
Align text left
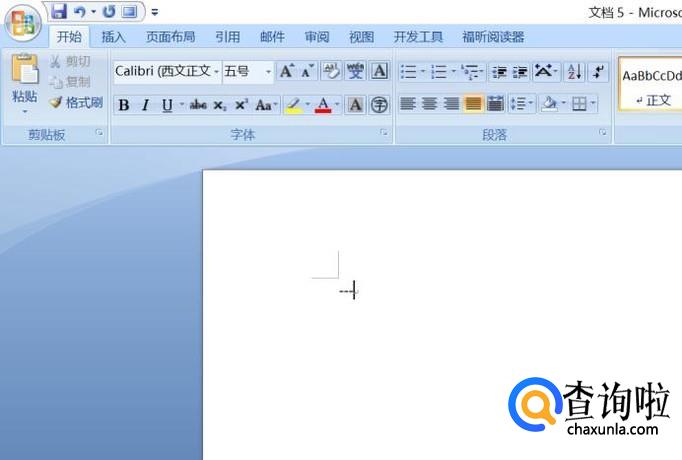(408, 104)
